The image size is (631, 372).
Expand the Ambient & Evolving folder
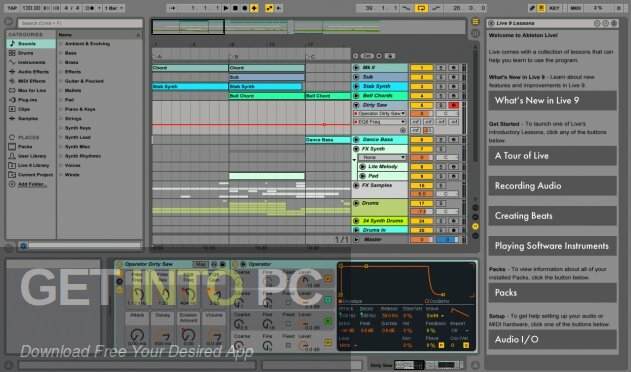(x=61, y=43)
